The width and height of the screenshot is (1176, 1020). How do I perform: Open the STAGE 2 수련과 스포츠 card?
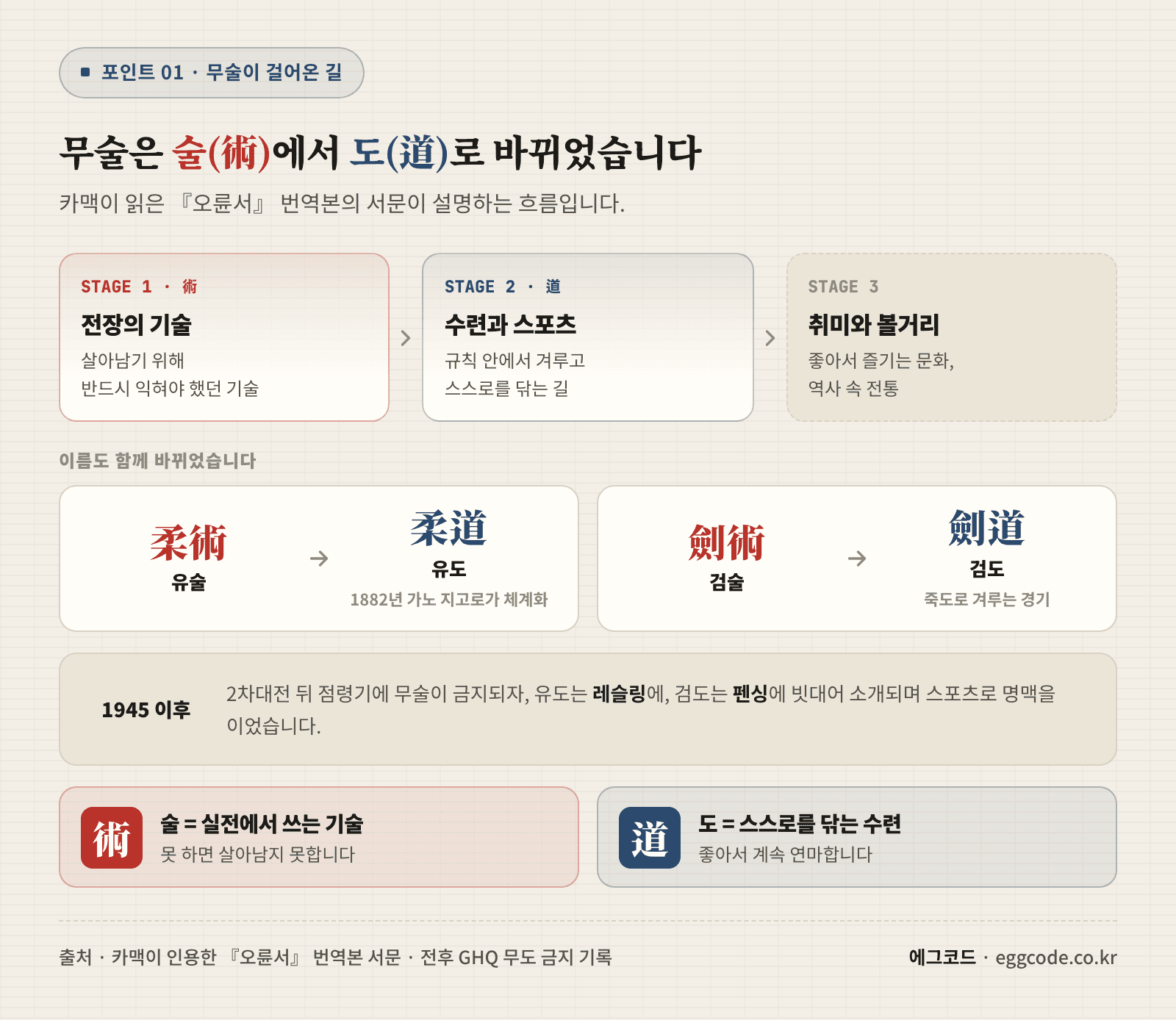tap(588, 337)
